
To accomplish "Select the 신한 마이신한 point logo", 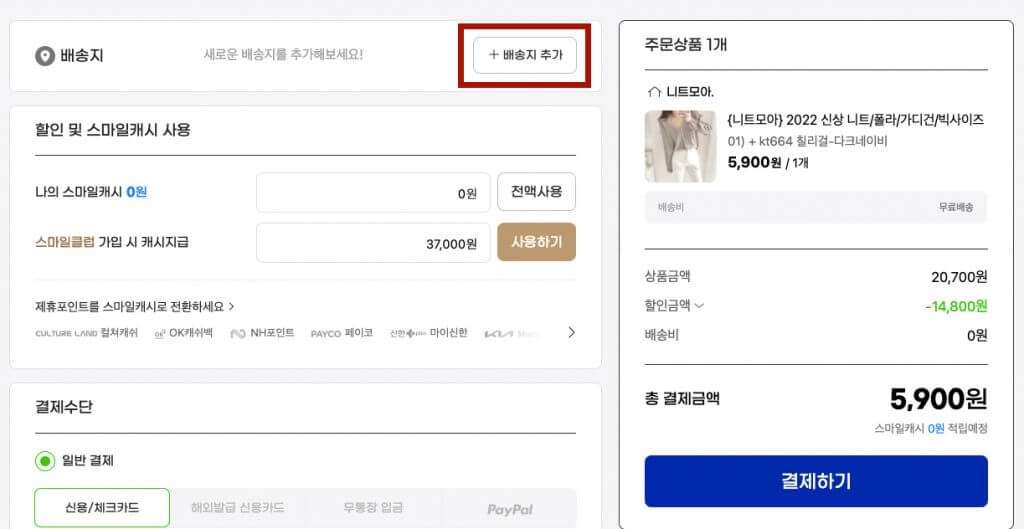I will point(428,333).
